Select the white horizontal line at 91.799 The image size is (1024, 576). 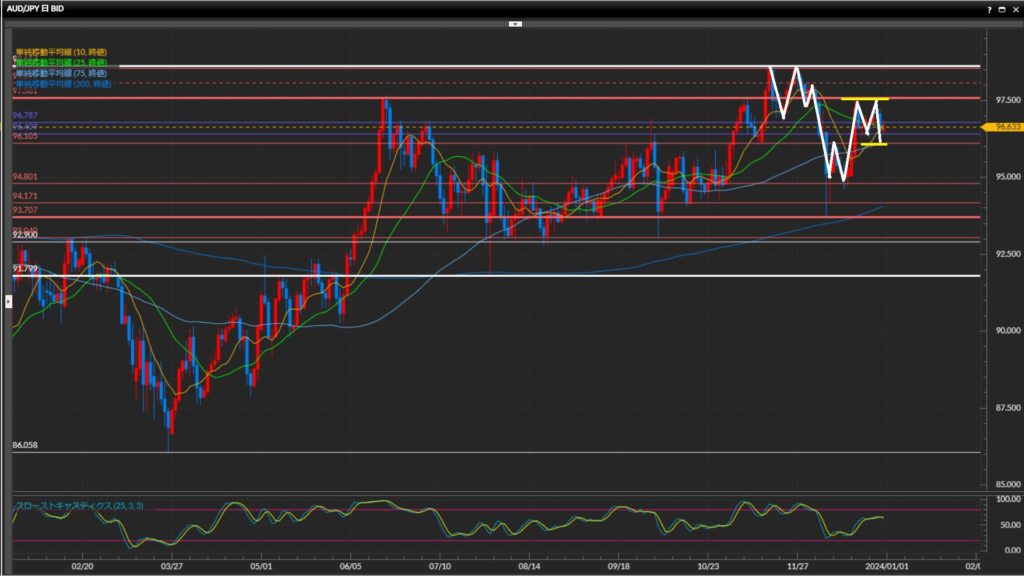500,276
